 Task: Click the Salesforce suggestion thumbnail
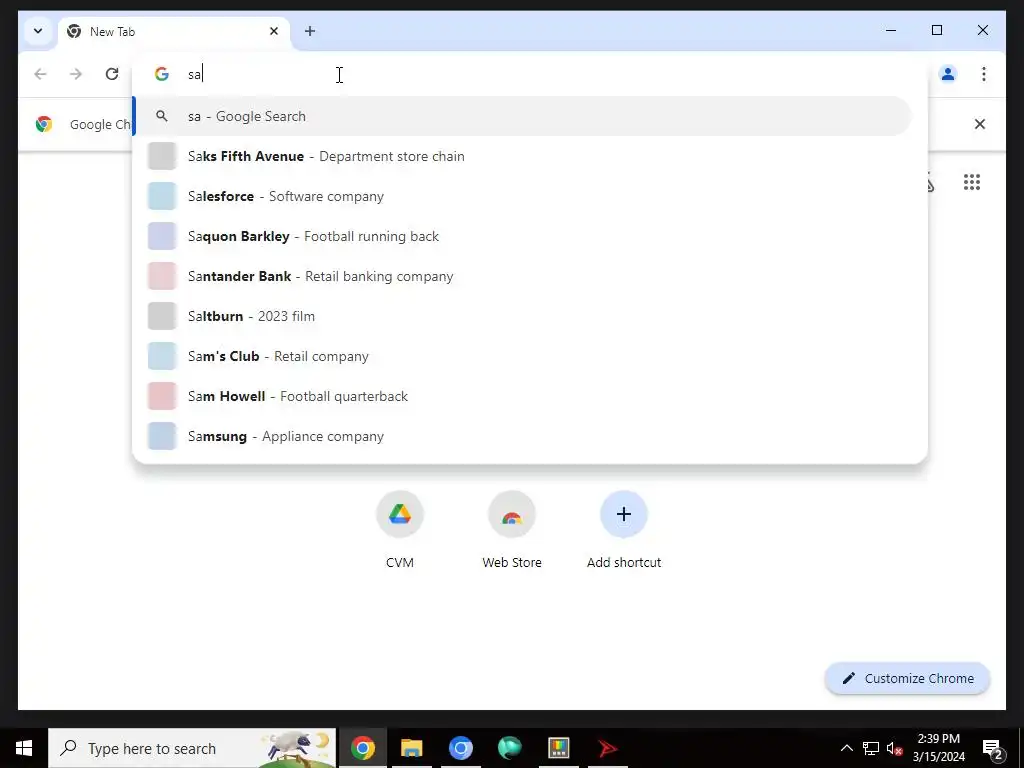162,196
